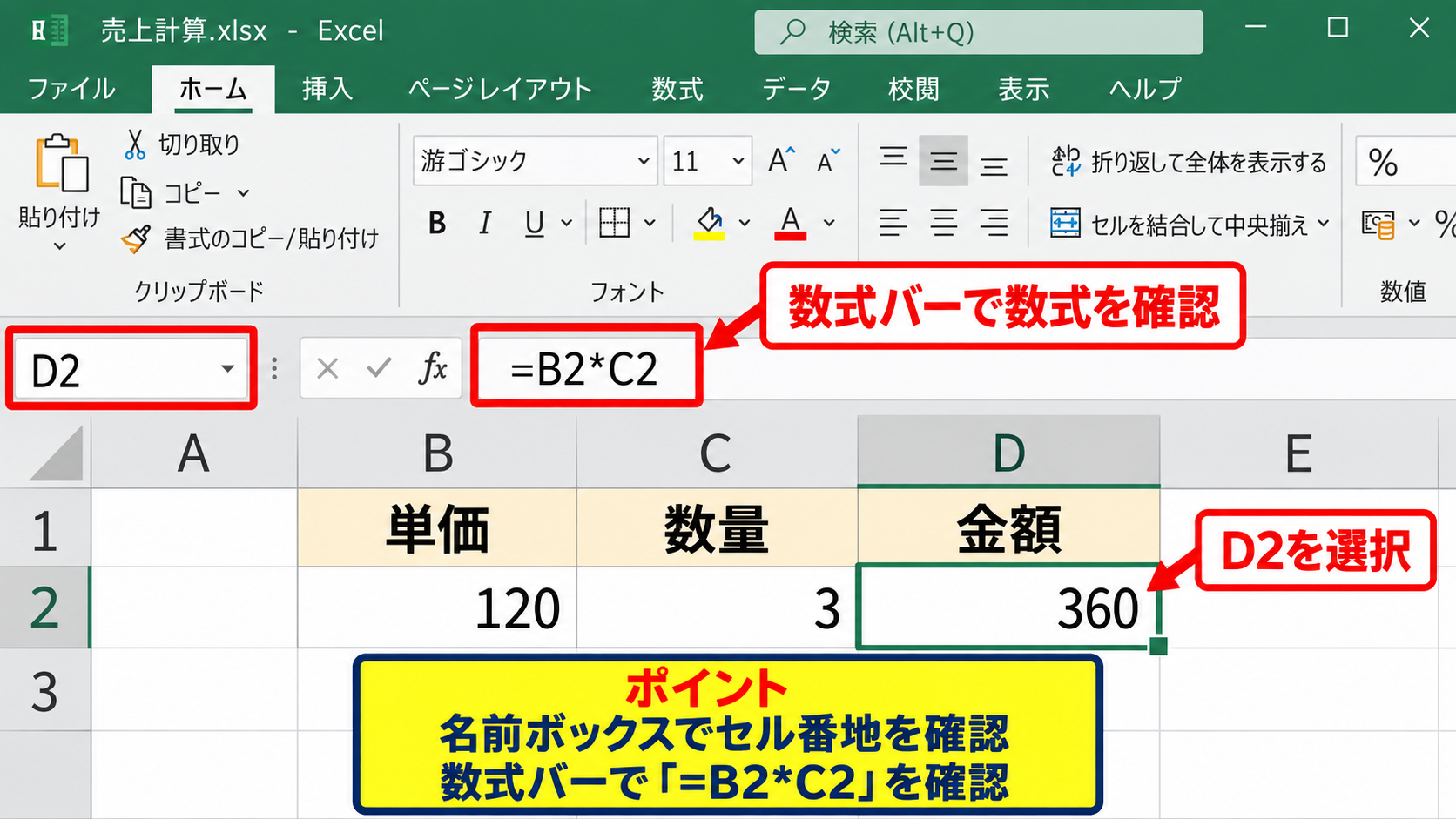Switch to the 挿入 (Insert) tab
The width and height of the screenshot is (1456, 819).
pos(327,89)
